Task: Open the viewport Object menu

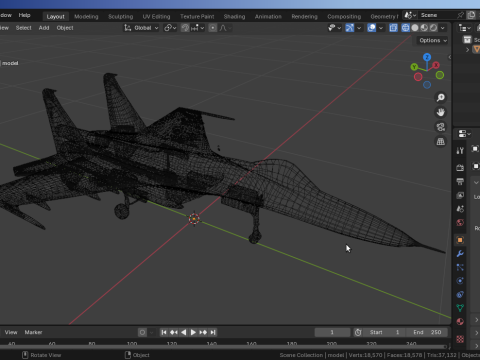Action: tap(65, 28)
